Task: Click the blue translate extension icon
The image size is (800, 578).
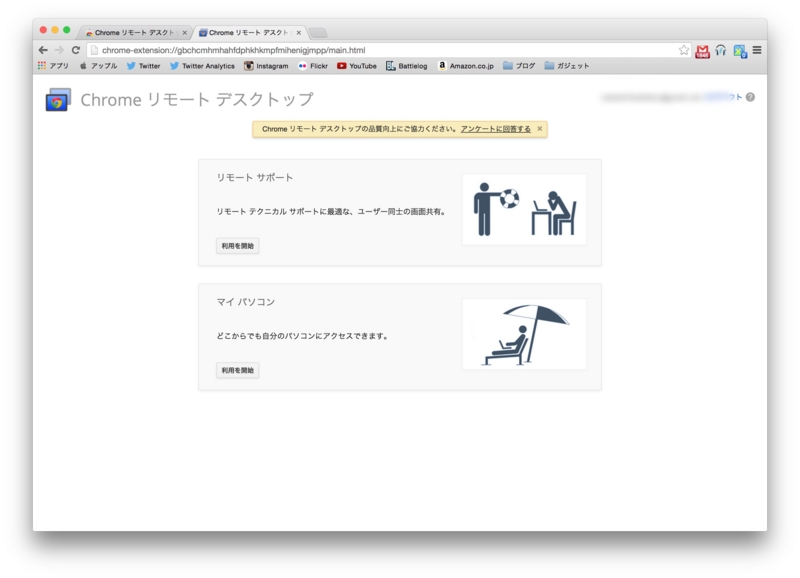Action: 740,50
